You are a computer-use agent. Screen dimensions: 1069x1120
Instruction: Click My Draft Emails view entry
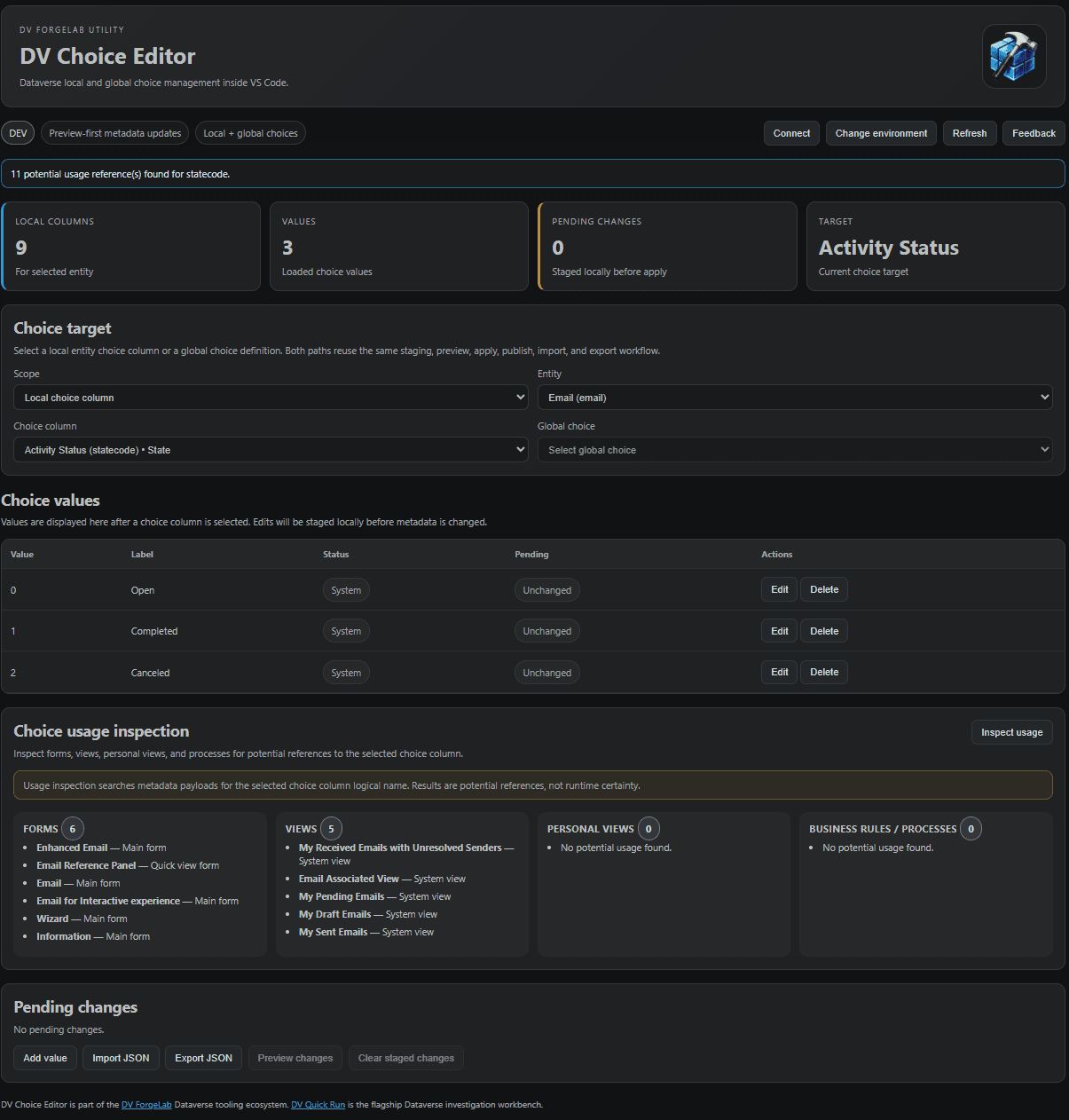tap(368, 914)
